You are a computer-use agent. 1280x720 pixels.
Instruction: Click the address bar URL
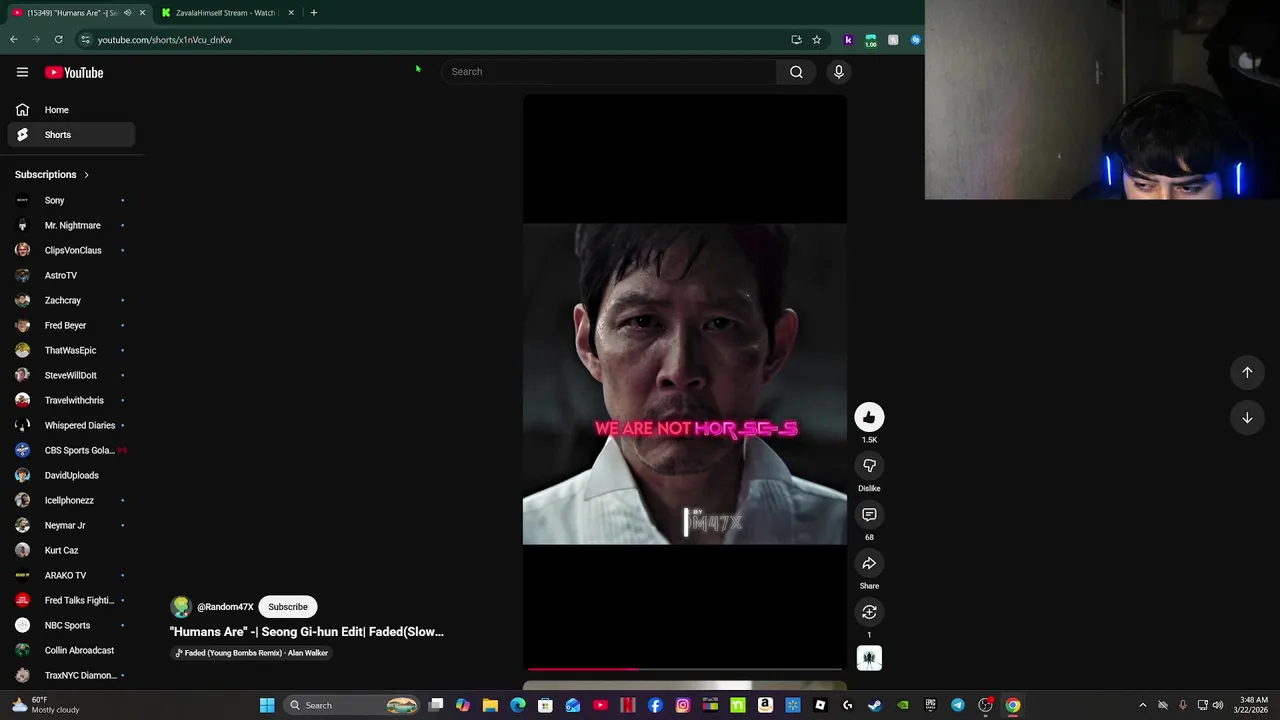coord(165,40)
